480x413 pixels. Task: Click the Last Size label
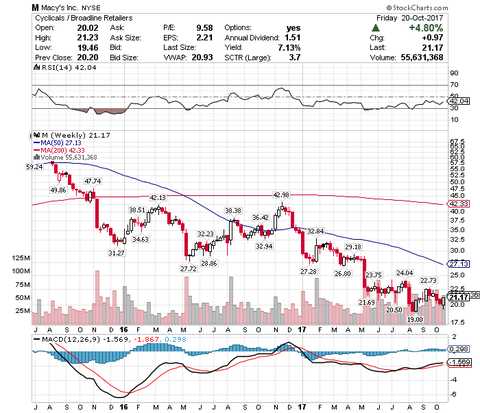tap(179, 48)
